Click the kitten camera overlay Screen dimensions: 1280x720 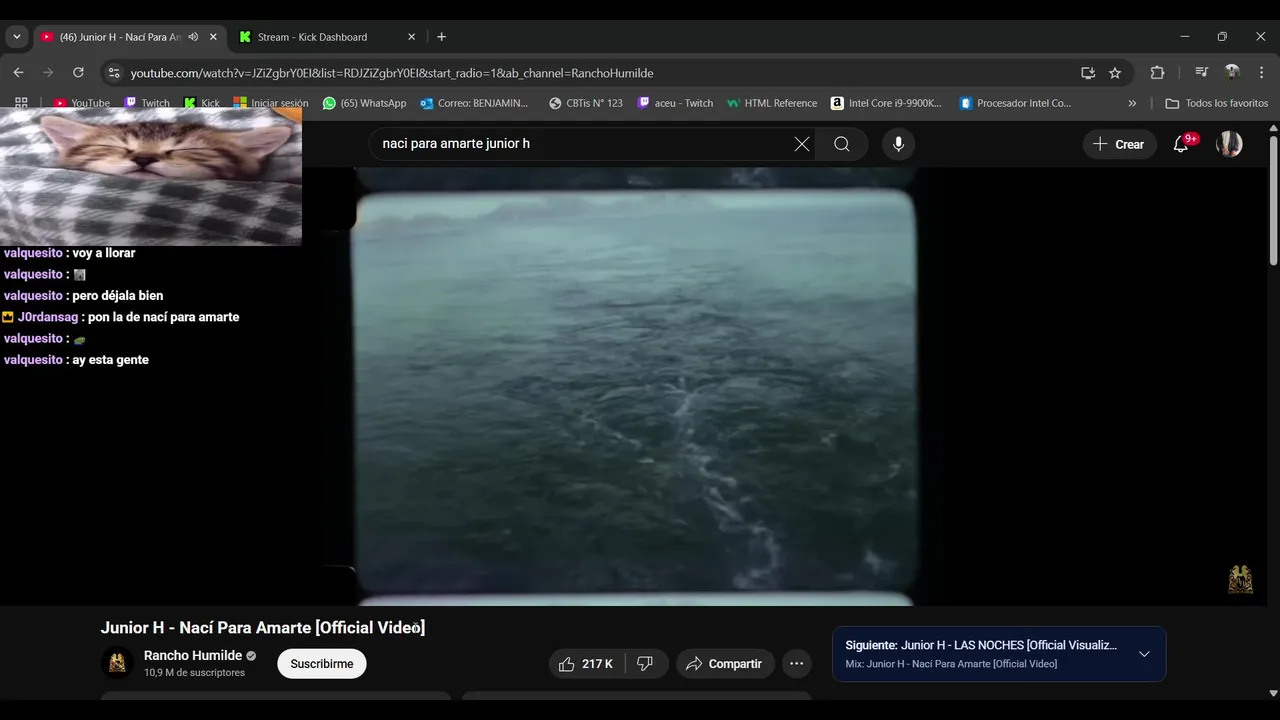point(150,176)
